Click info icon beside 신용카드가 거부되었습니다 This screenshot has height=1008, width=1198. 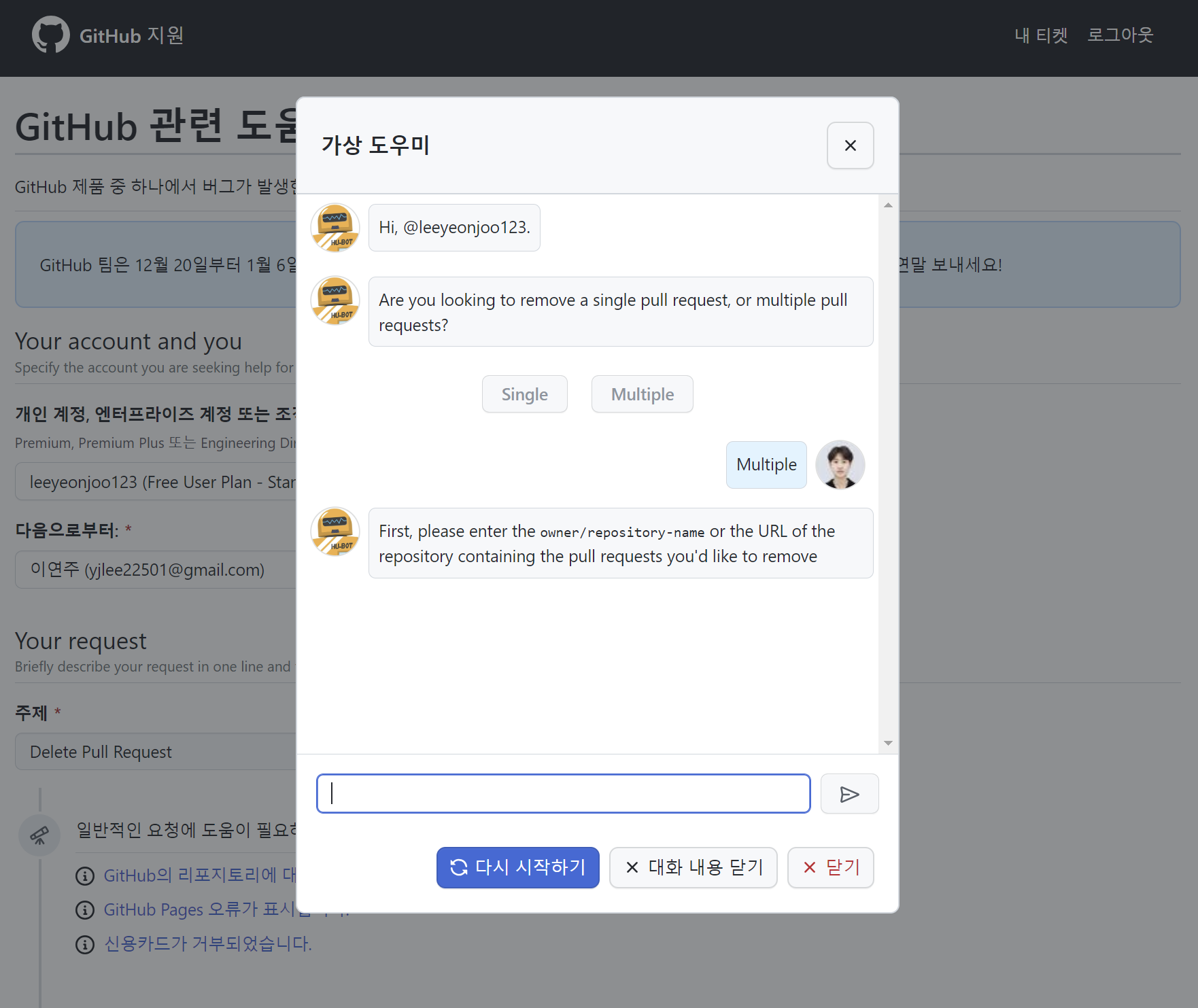[85, 945]
